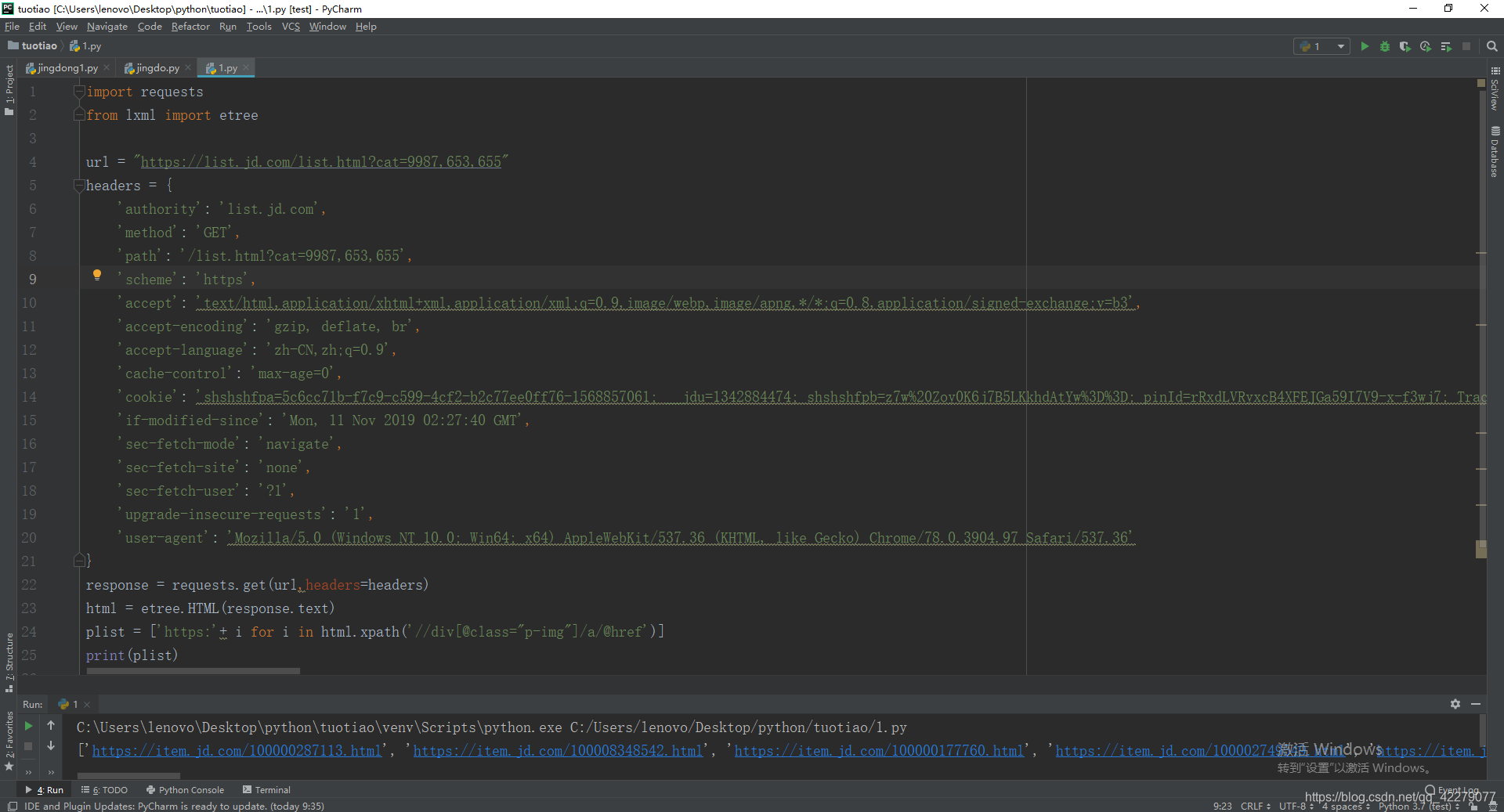The image size is (1504, 812).
Task: Click the editor horizontal scrollbar thumb
Action: click(193, 671)
